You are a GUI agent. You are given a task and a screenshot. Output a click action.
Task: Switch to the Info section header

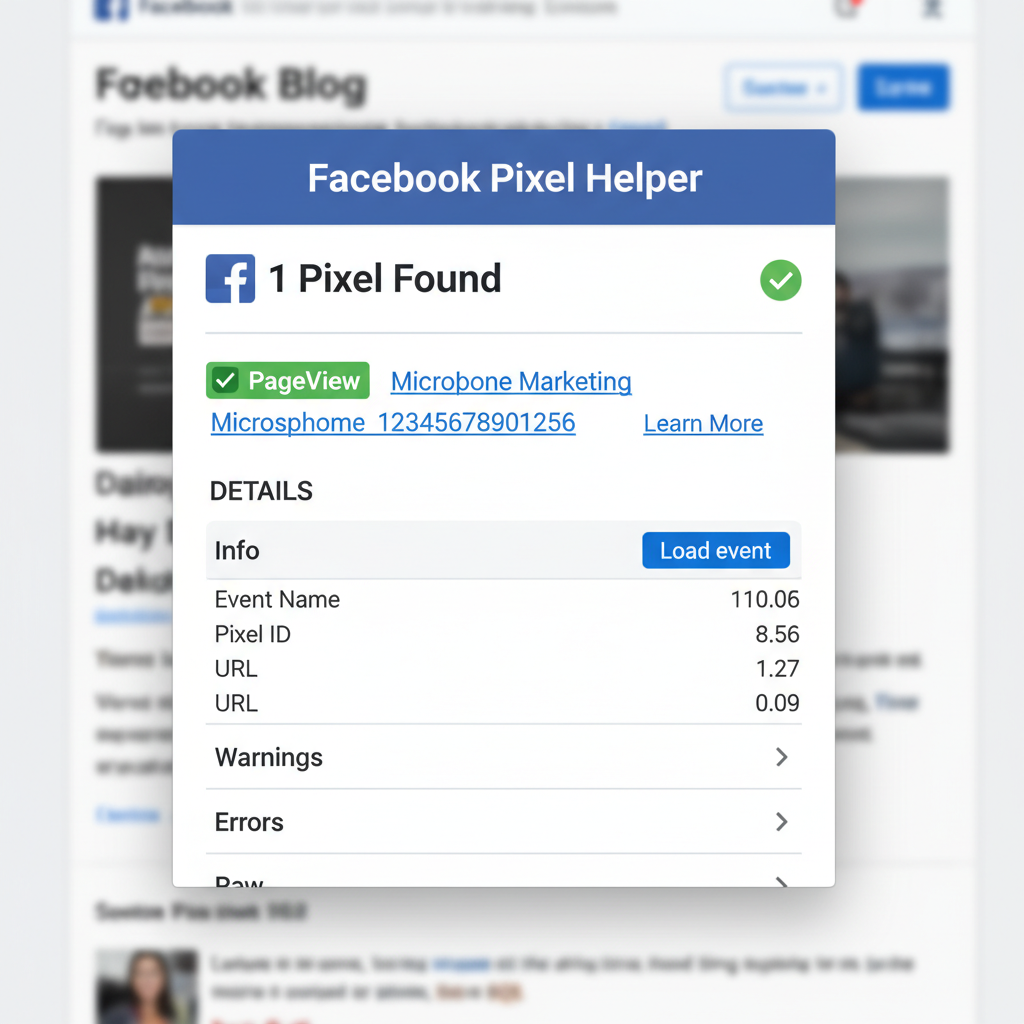237,550
